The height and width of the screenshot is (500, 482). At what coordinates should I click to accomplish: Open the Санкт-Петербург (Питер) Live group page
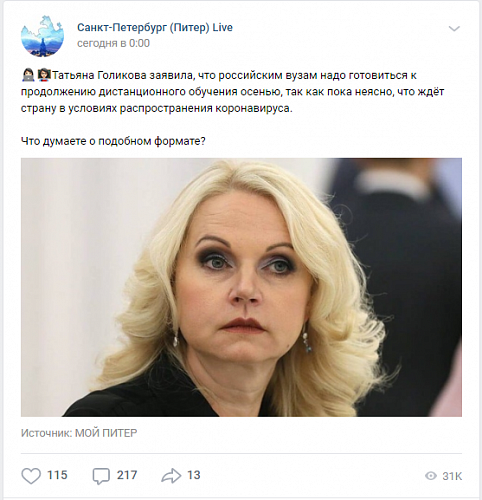pos(155,27)
